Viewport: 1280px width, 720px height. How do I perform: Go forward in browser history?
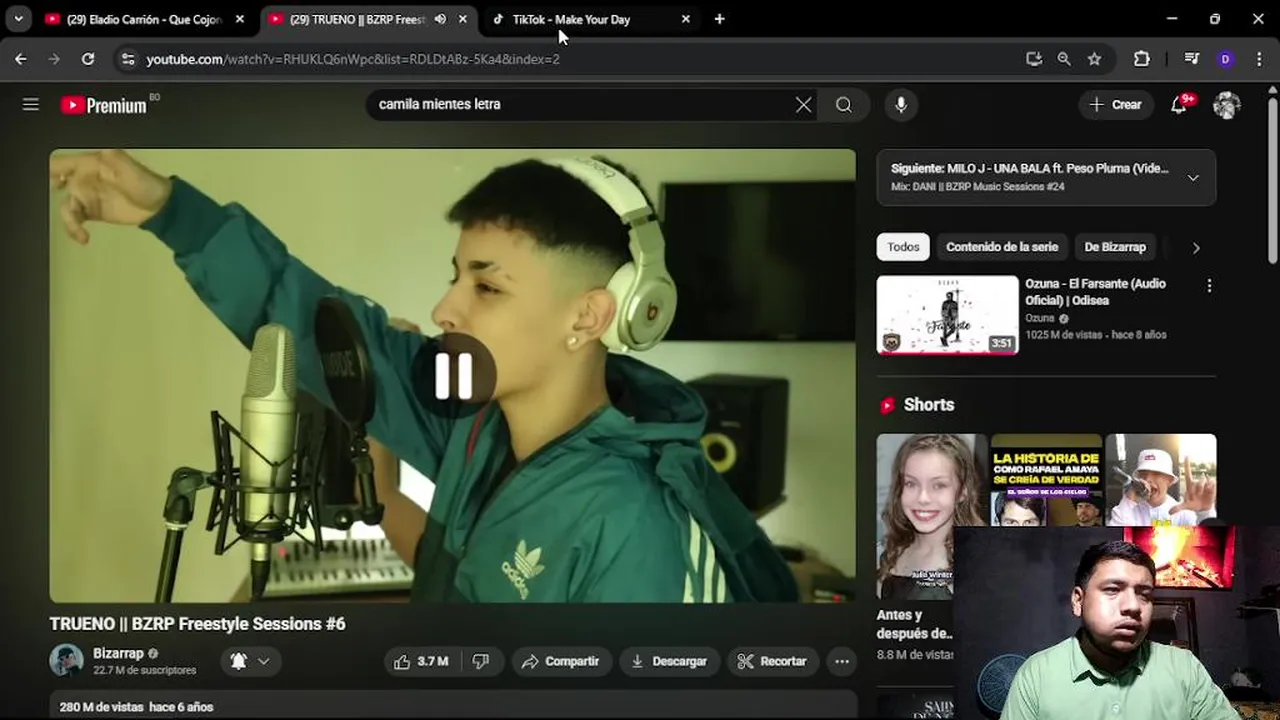[54, 59]
